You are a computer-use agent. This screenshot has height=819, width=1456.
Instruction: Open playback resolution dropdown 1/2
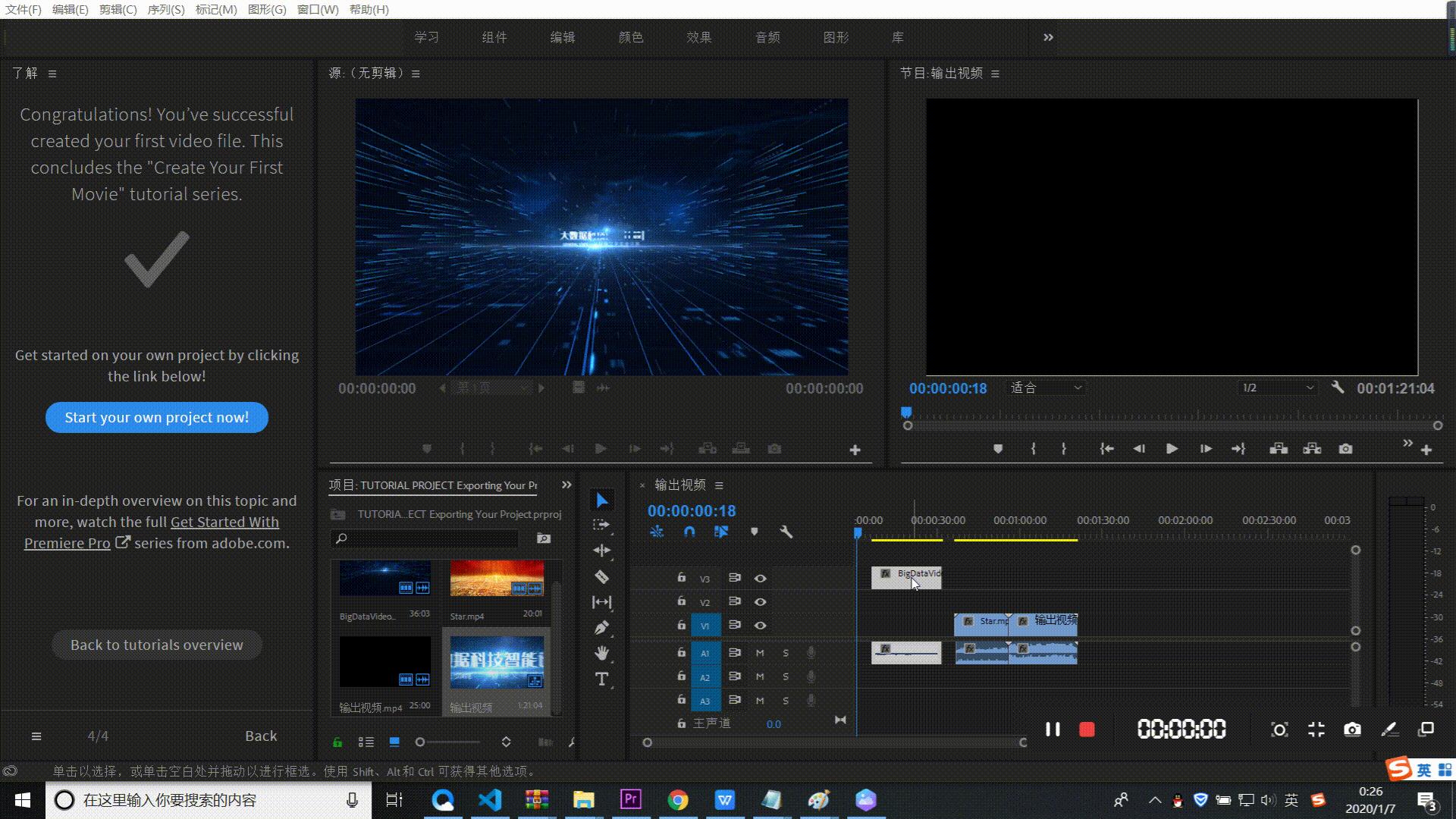[x=1278, y=388]
